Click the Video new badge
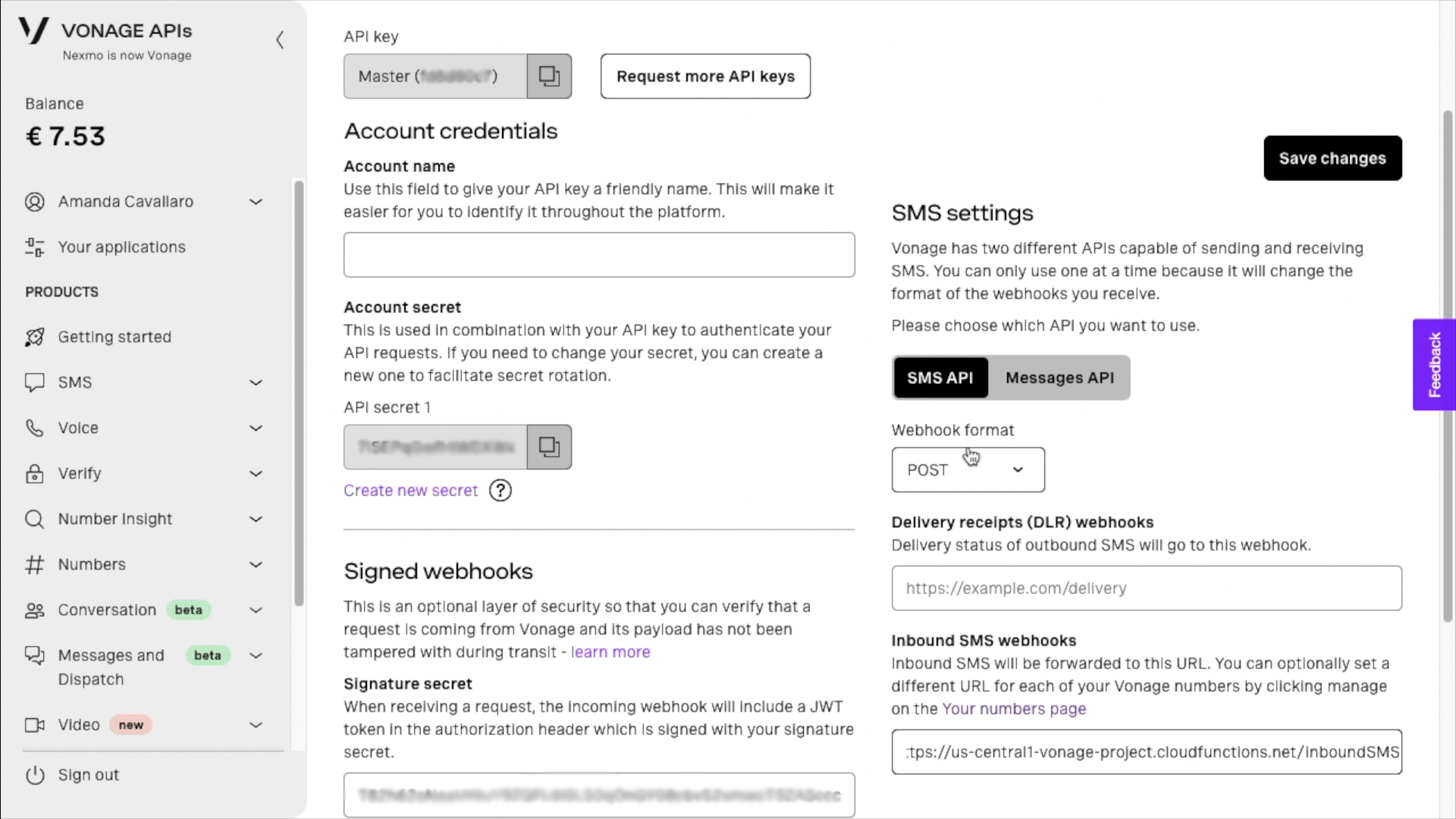Viewport: 1456px width, 819px height. [131, 725]
